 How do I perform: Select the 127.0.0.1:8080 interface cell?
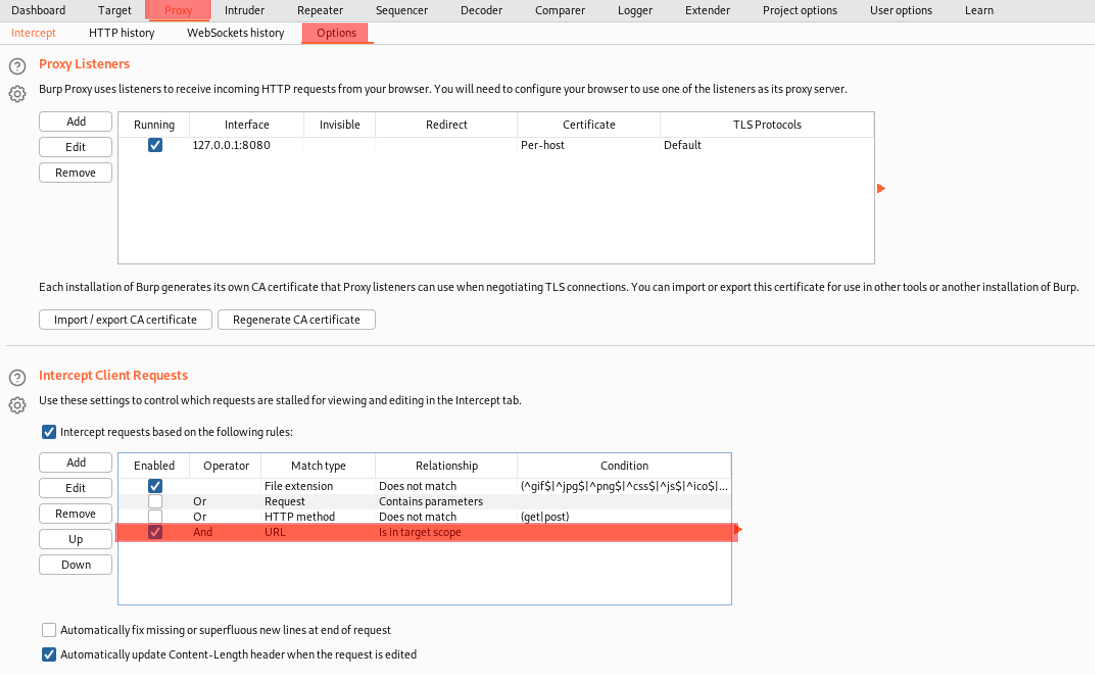pos(247,145)
